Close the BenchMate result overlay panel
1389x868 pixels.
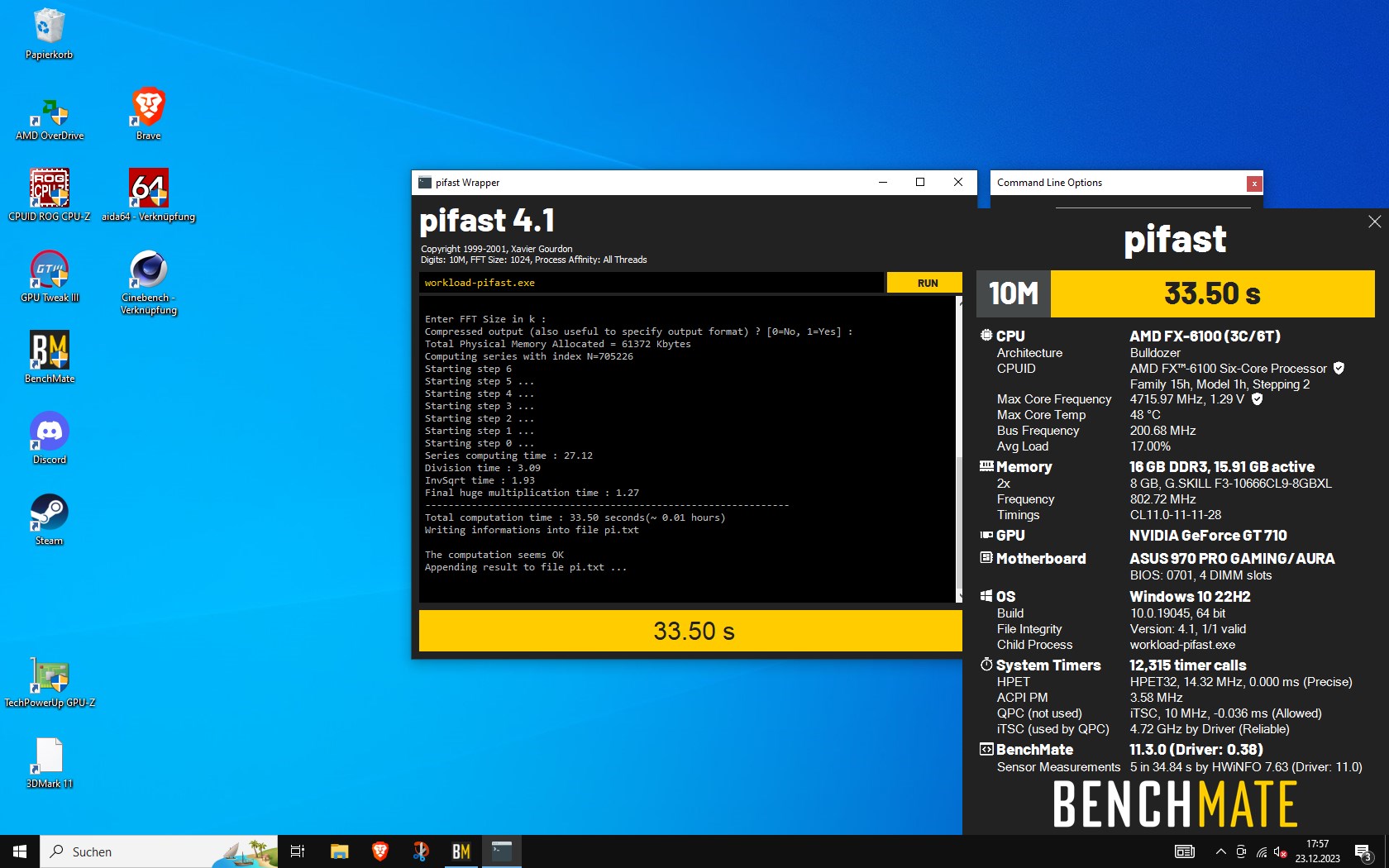(x=1374, y=222)
